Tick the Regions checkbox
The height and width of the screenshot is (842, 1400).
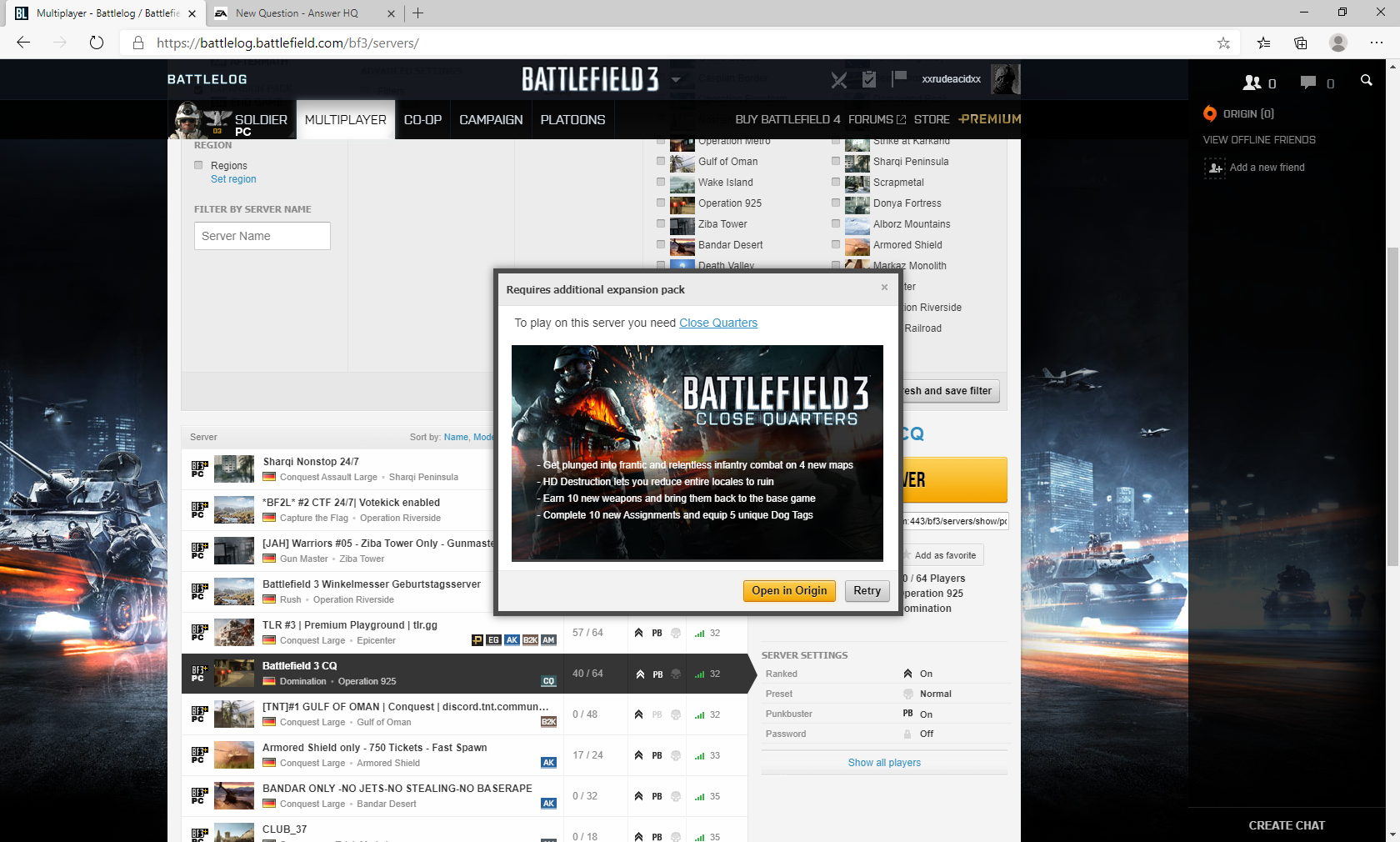pyautogui.click(x=198, y=165)
